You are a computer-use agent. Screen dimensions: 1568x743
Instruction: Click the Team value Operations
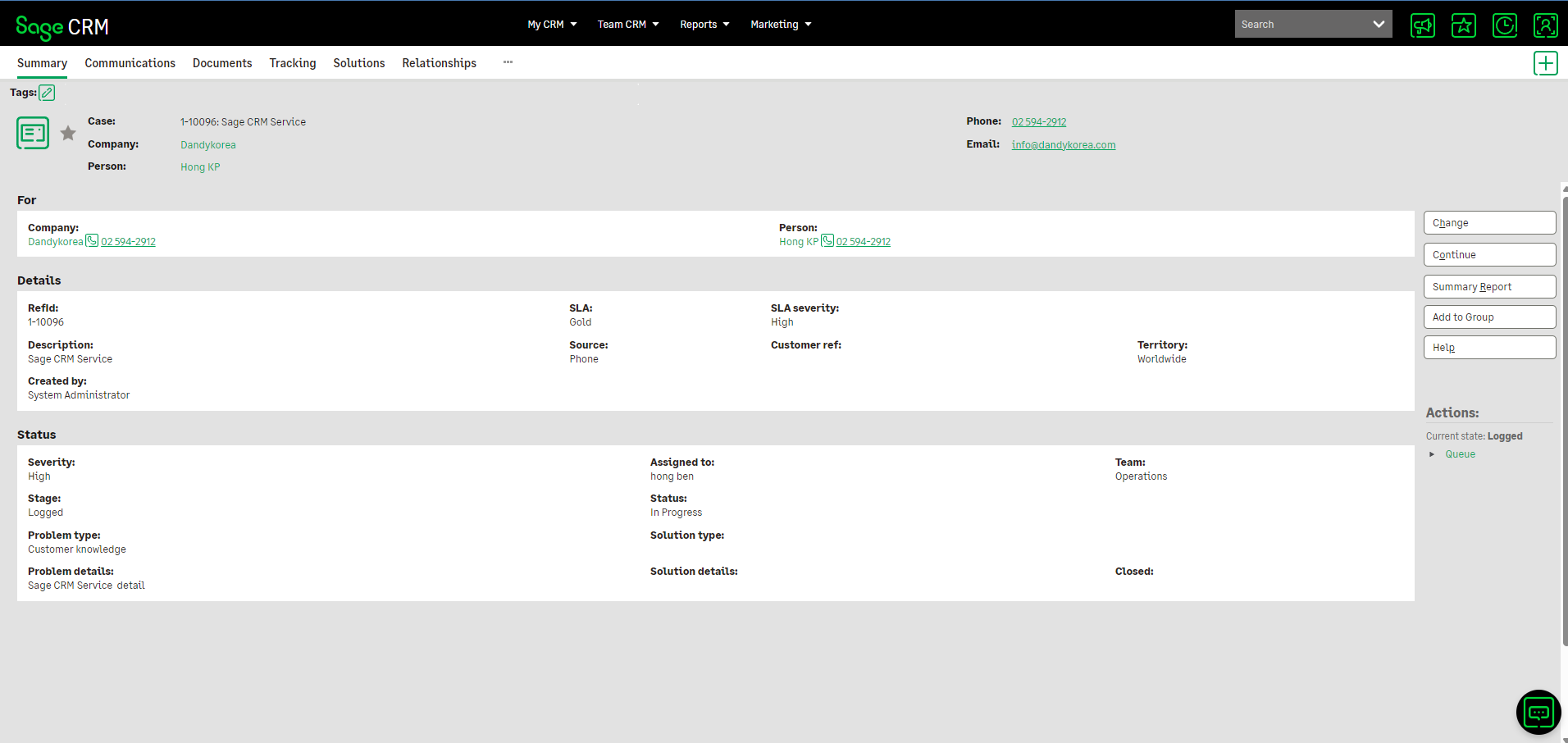point(1141,476)
